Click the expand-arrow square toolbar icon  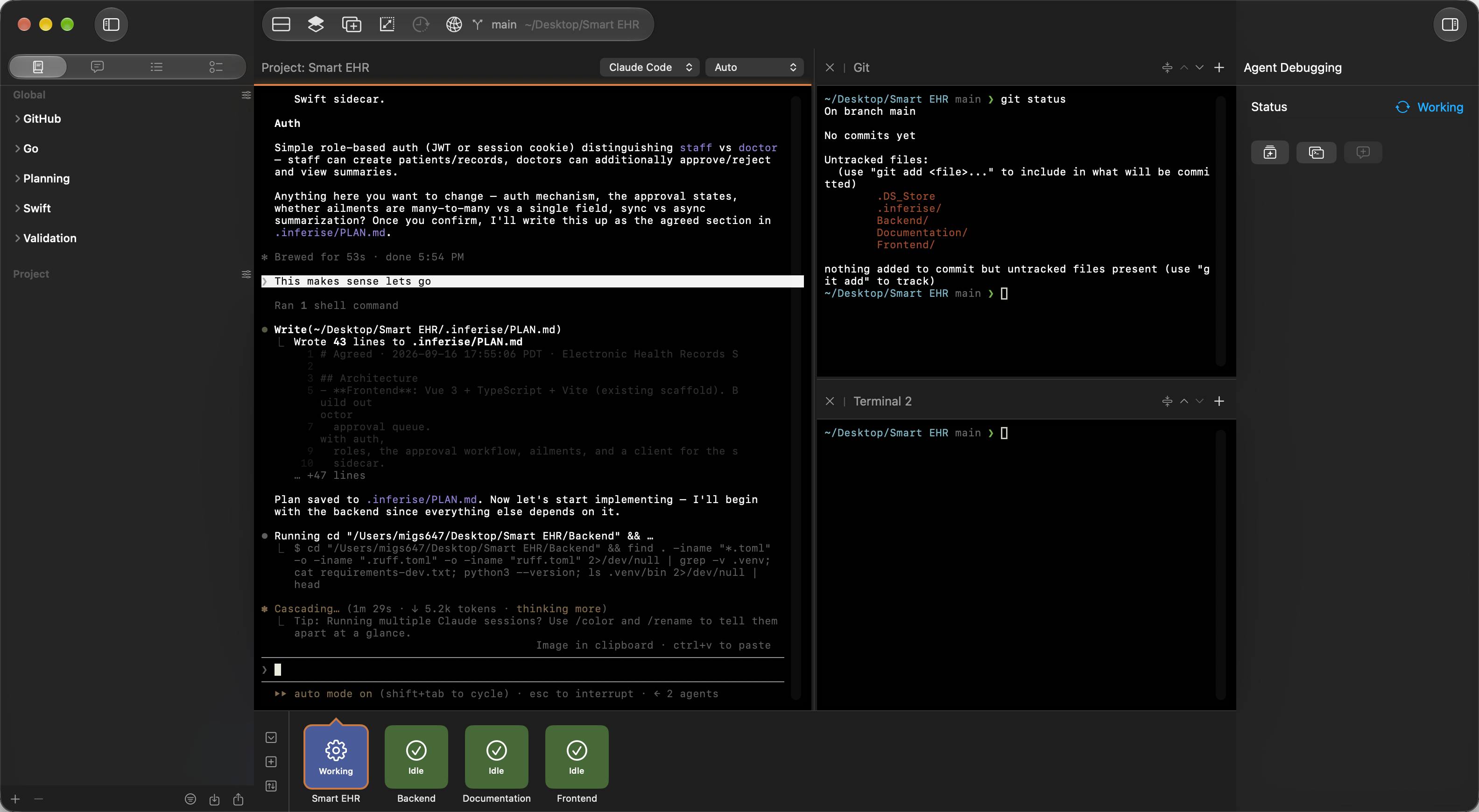click(x=387, y=25)
